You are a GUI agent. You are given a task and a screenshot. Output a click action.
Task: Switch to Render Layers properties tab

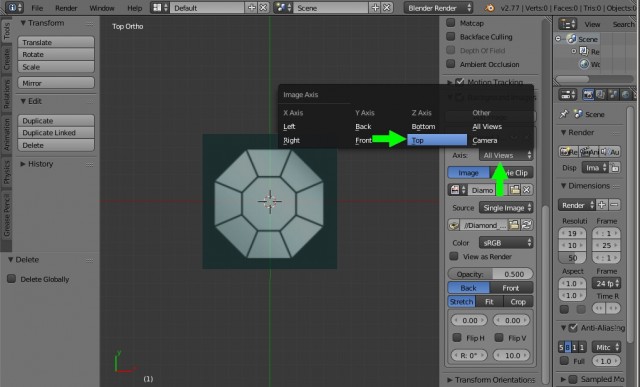click(600, 95)
